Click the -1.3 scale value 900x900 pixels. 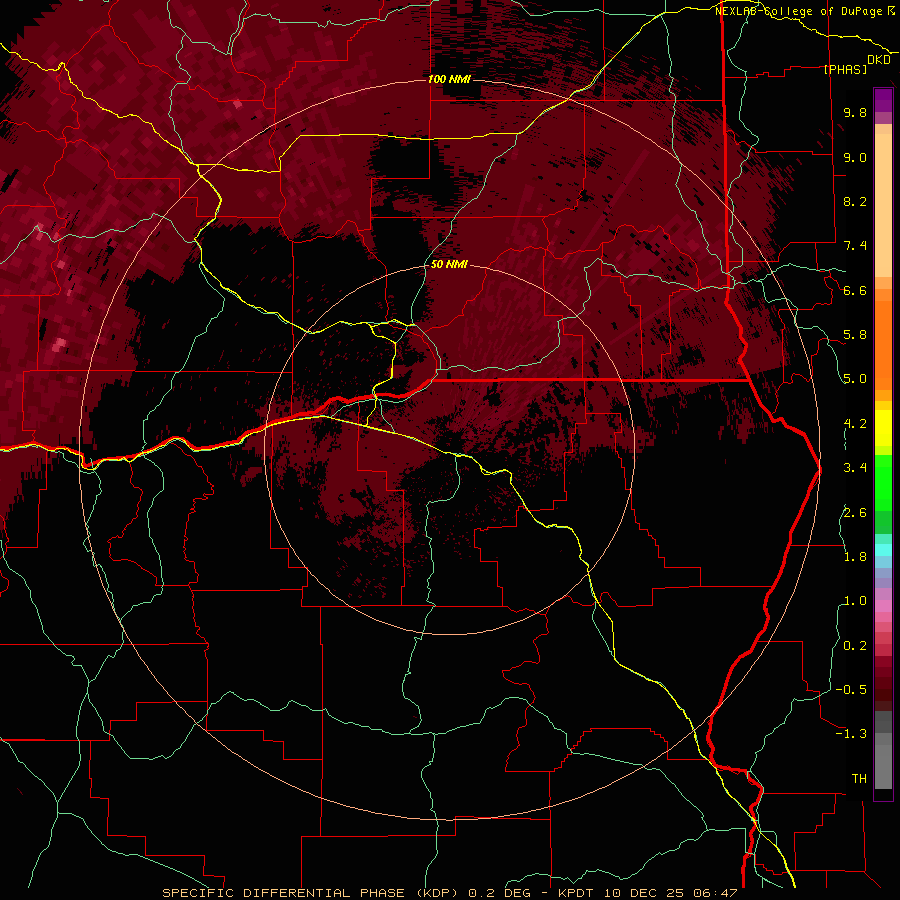coord(851,734)
